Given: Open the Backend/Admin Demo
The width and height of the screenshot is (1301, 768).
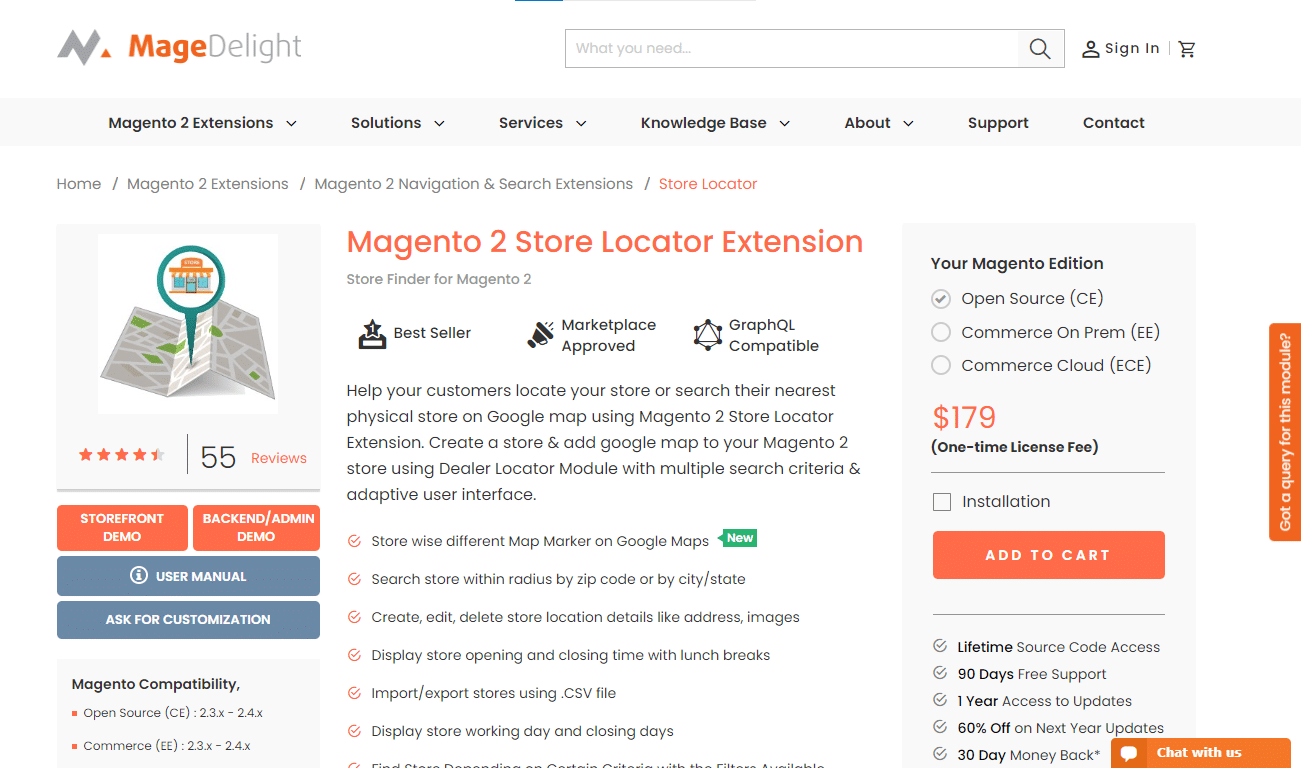Looking at the screenshot, I should [257, 528].
